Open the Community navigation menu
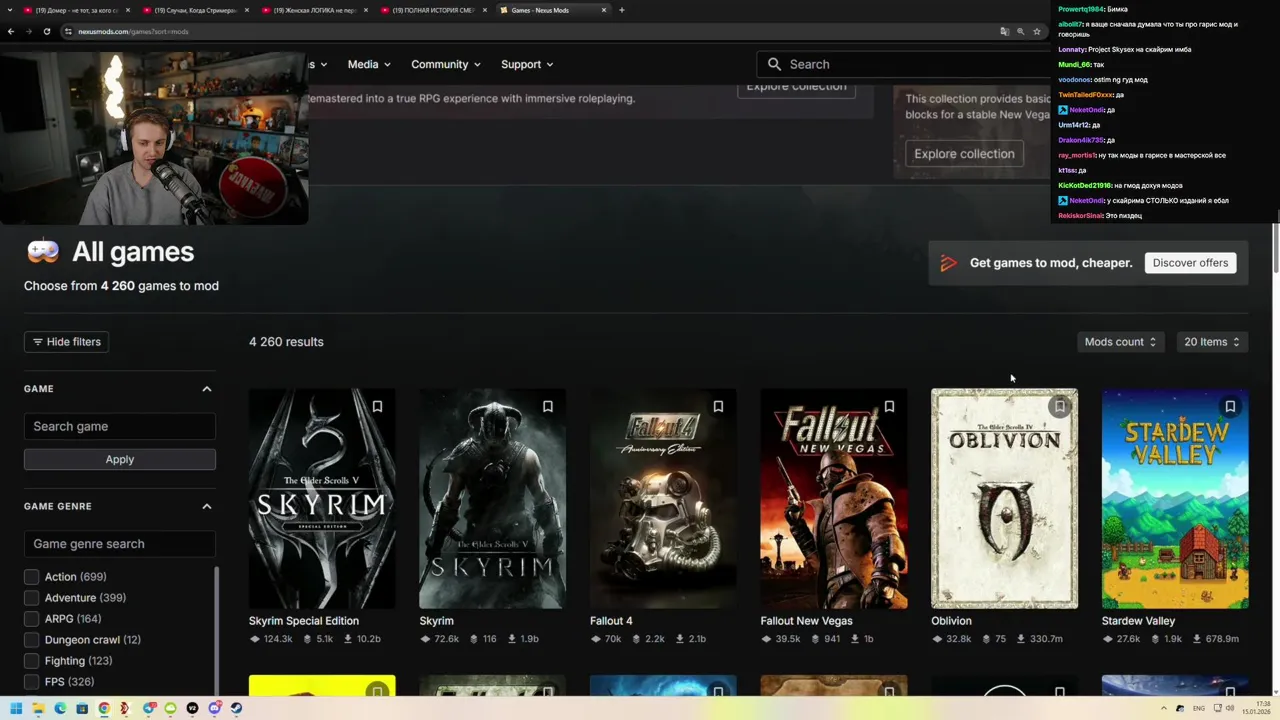The width and height of the screenshot is (1280, 720). pyautogui.click(x=445, y=64)
